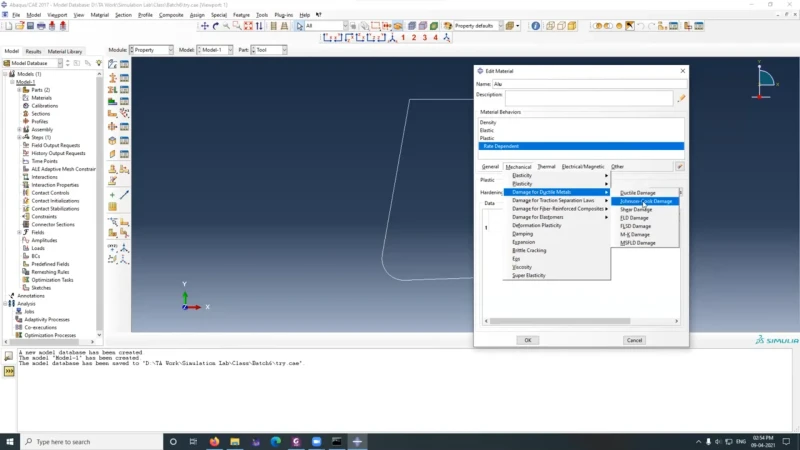This screenshot has width=800, height=450.
Task: Switch to the Material Library tab
Action: (65, 52)
